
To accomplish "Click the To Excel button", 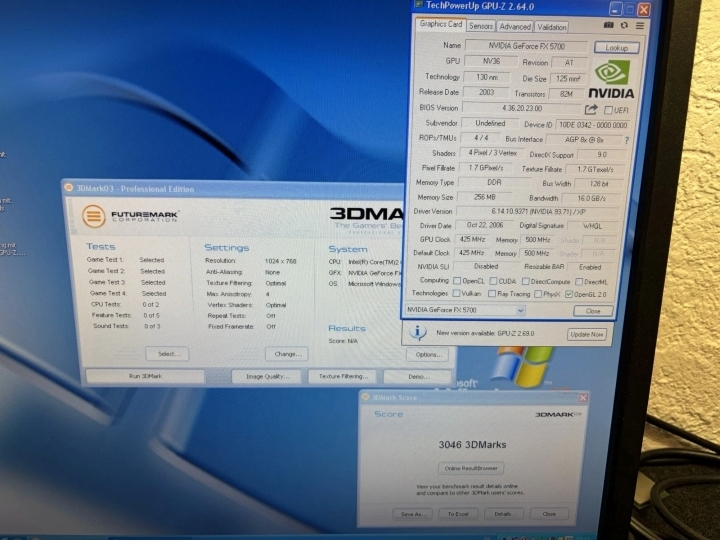I will (x=458, y=514).
